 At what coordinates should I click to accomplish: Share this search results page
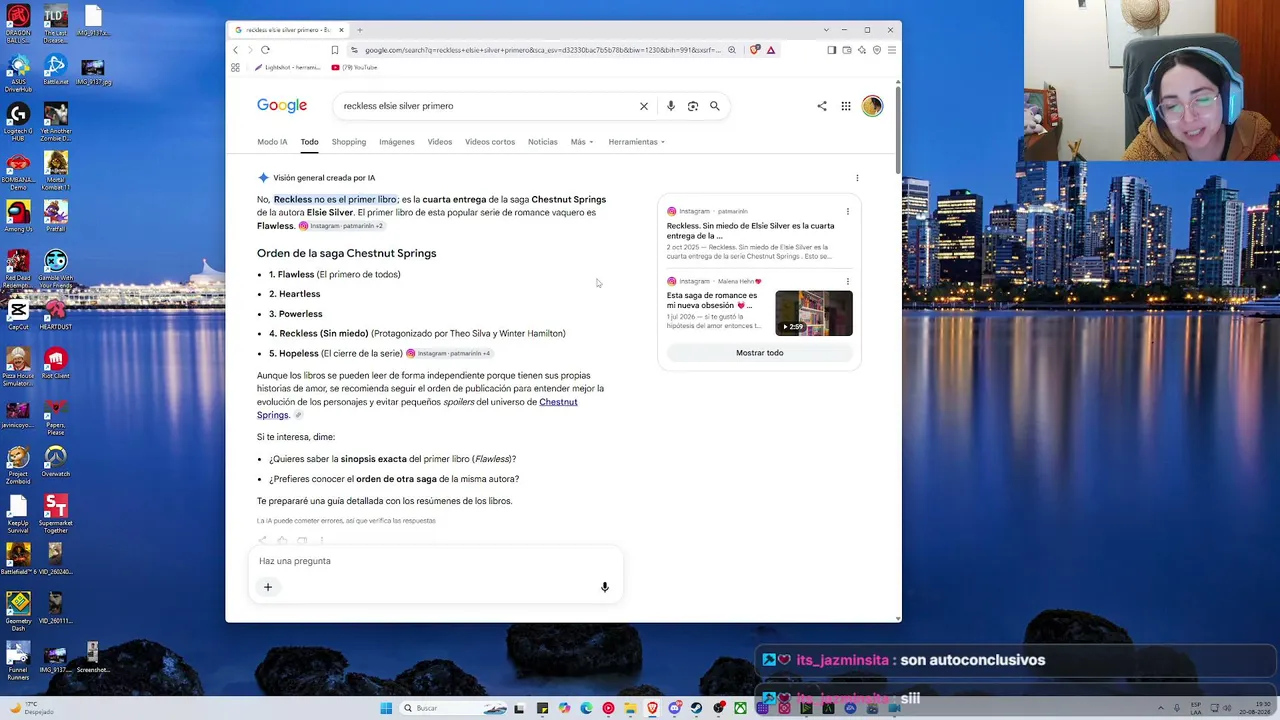pos(822,106)
